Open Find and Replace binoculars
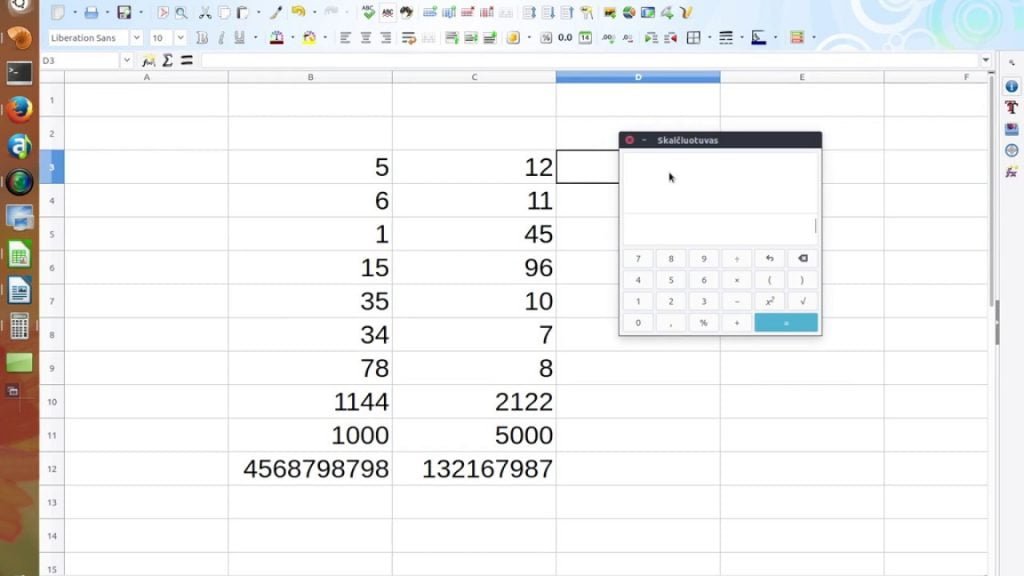1024x576 pixels. click(407, 12)
